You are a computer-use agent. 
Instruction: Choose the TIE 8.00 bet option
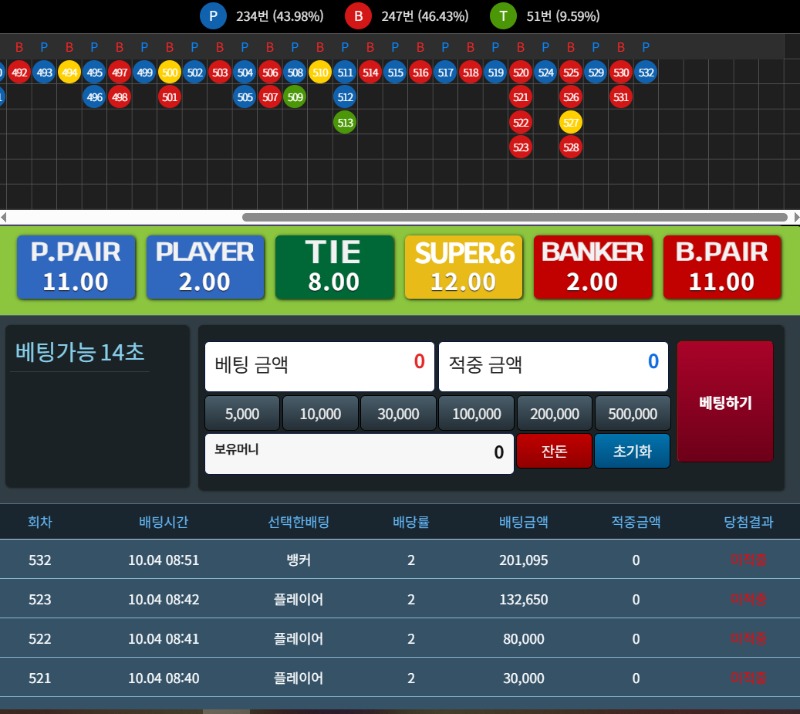334,267
